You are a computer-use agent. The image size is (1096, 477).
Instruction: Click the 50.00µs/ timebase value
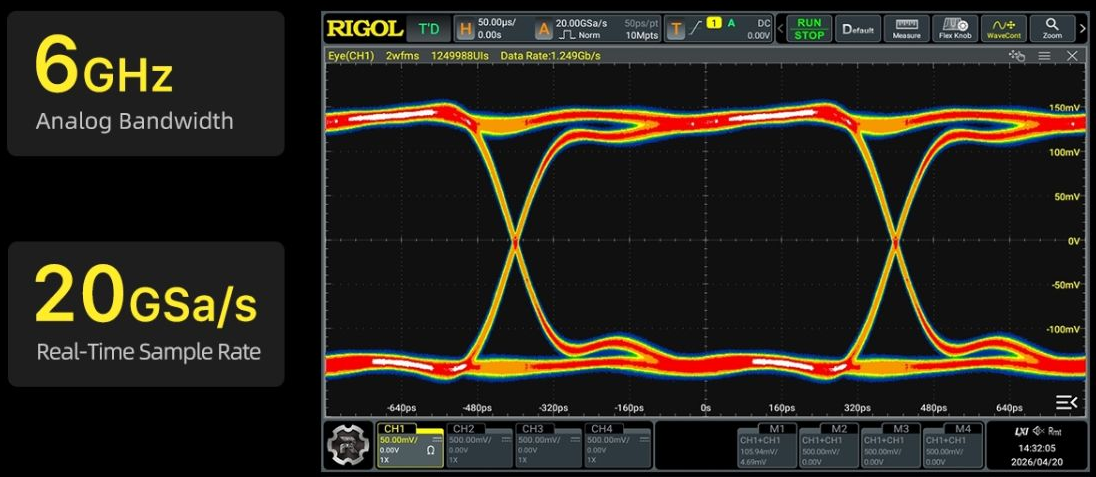click(497, 23)
